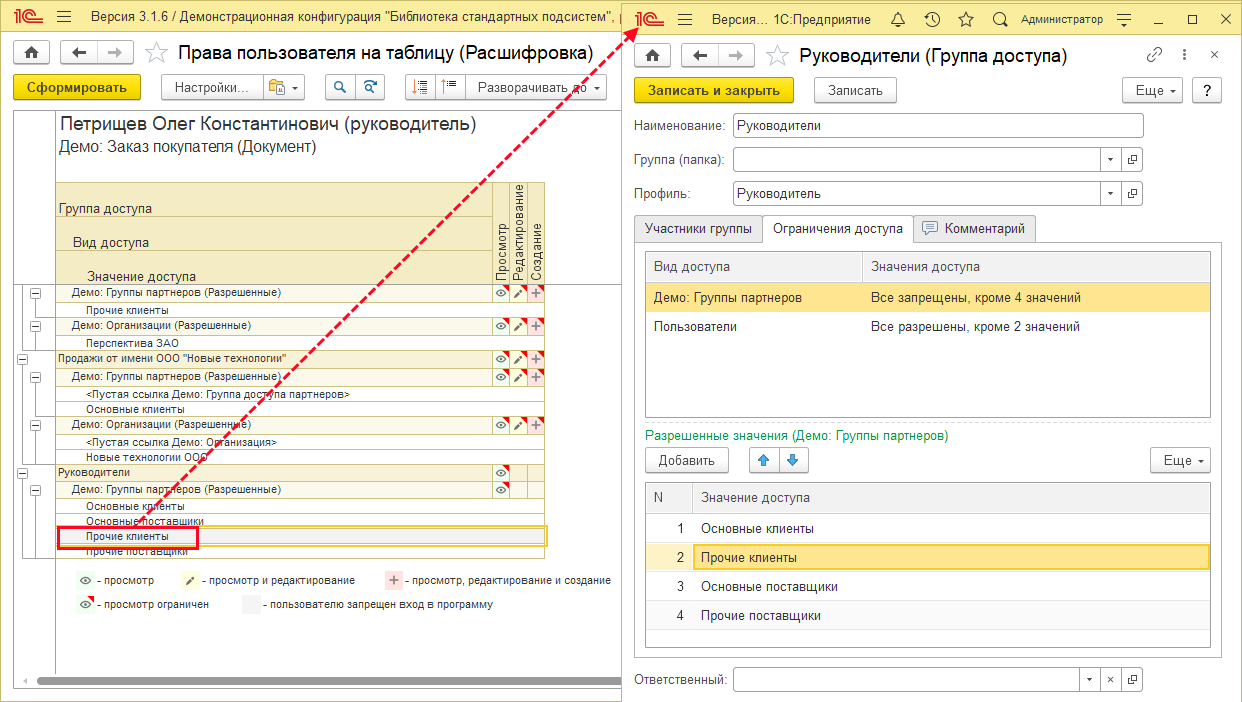The width and height of the screenshot is (1242, 702).
Task: Open Группа (папка) dropdown arrow
Action: pos(1112,159)
